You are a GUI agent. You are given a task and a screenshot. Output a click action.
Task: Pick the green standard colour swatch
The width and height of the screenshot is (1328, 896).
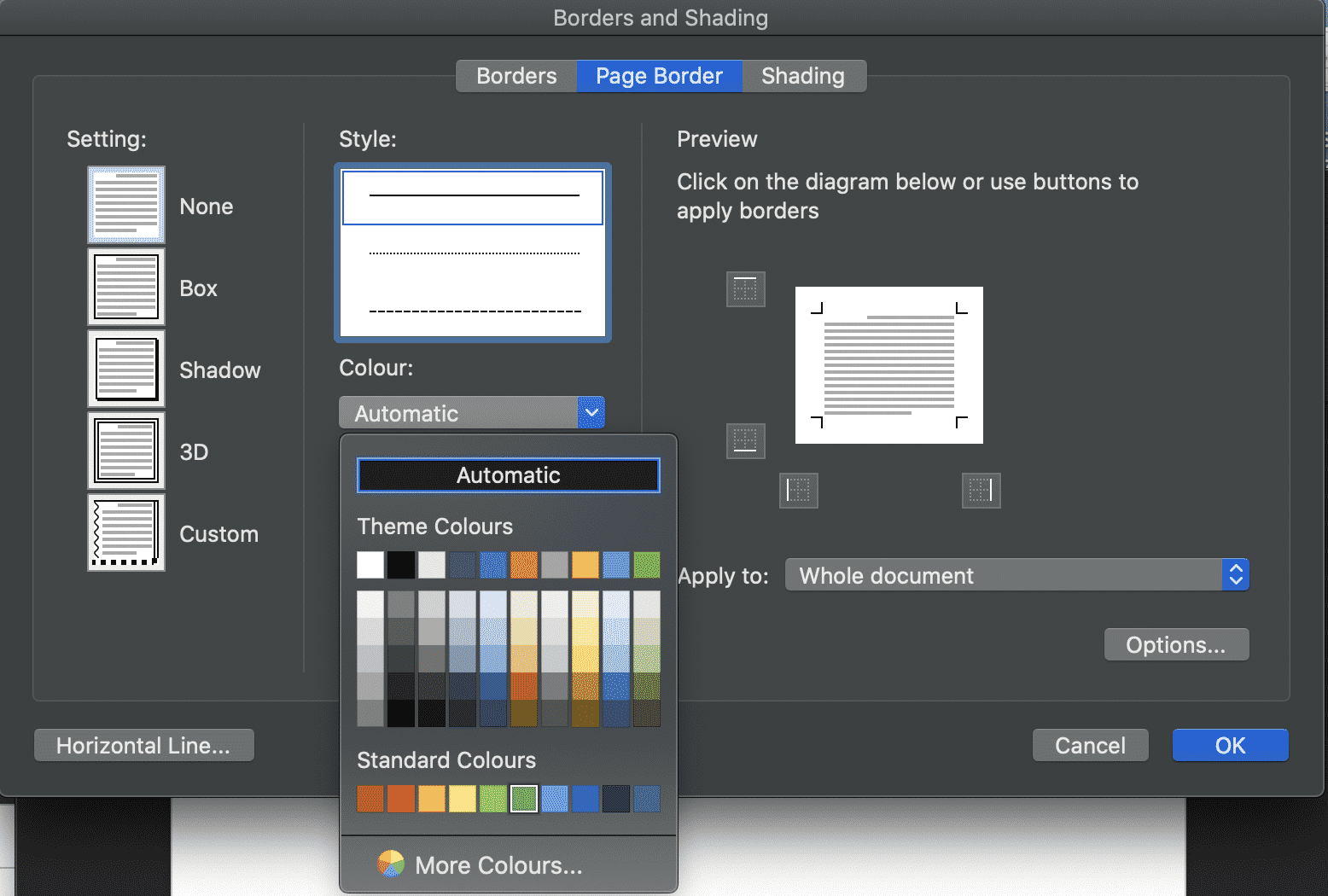(x=523, y=798)
